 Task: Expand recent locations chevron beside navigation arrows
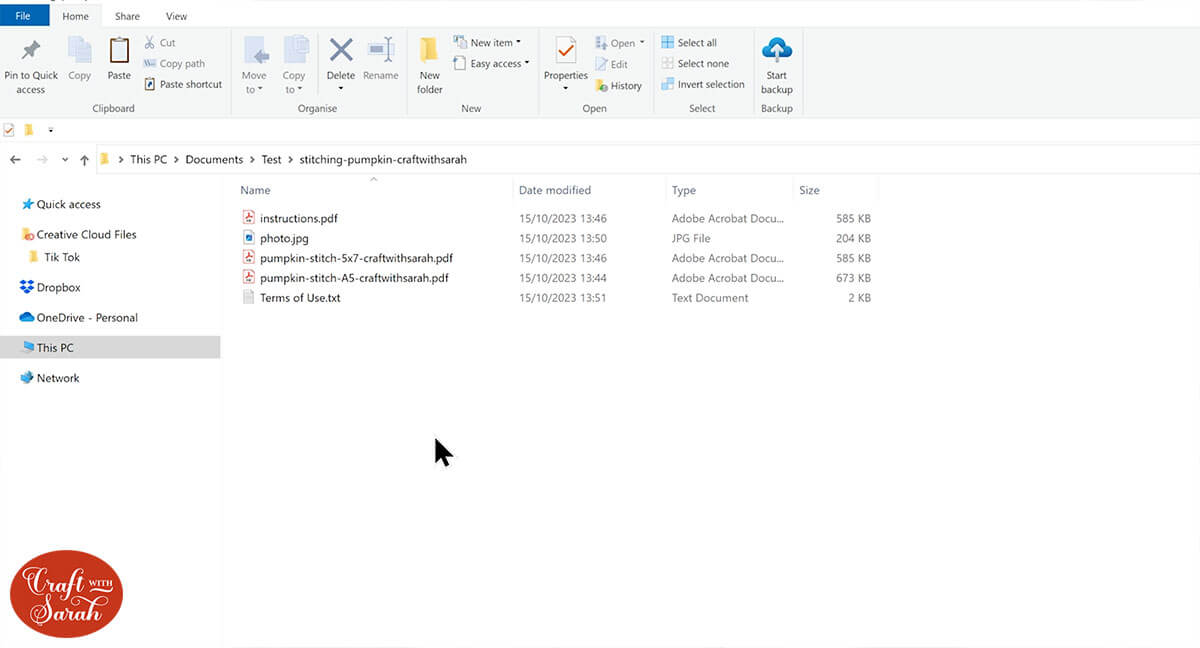click(x=65, y=160)
